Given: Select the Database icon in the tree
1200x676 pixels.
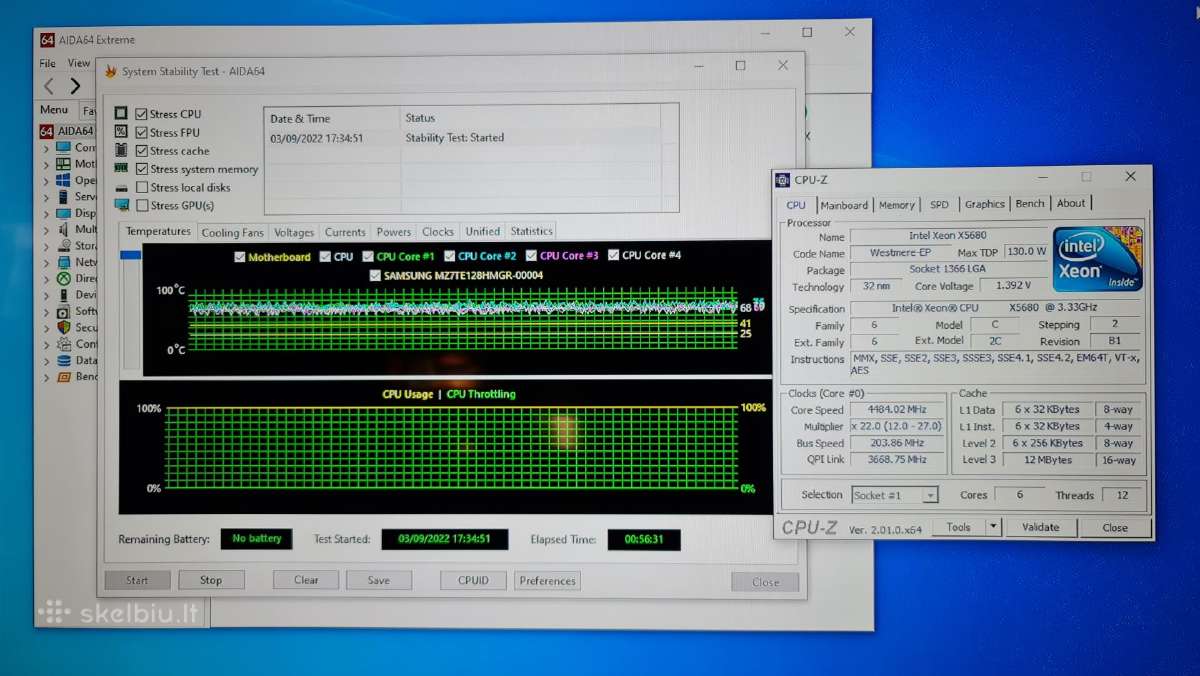Looking at the screenshot, I should click(x=63, y=360).
